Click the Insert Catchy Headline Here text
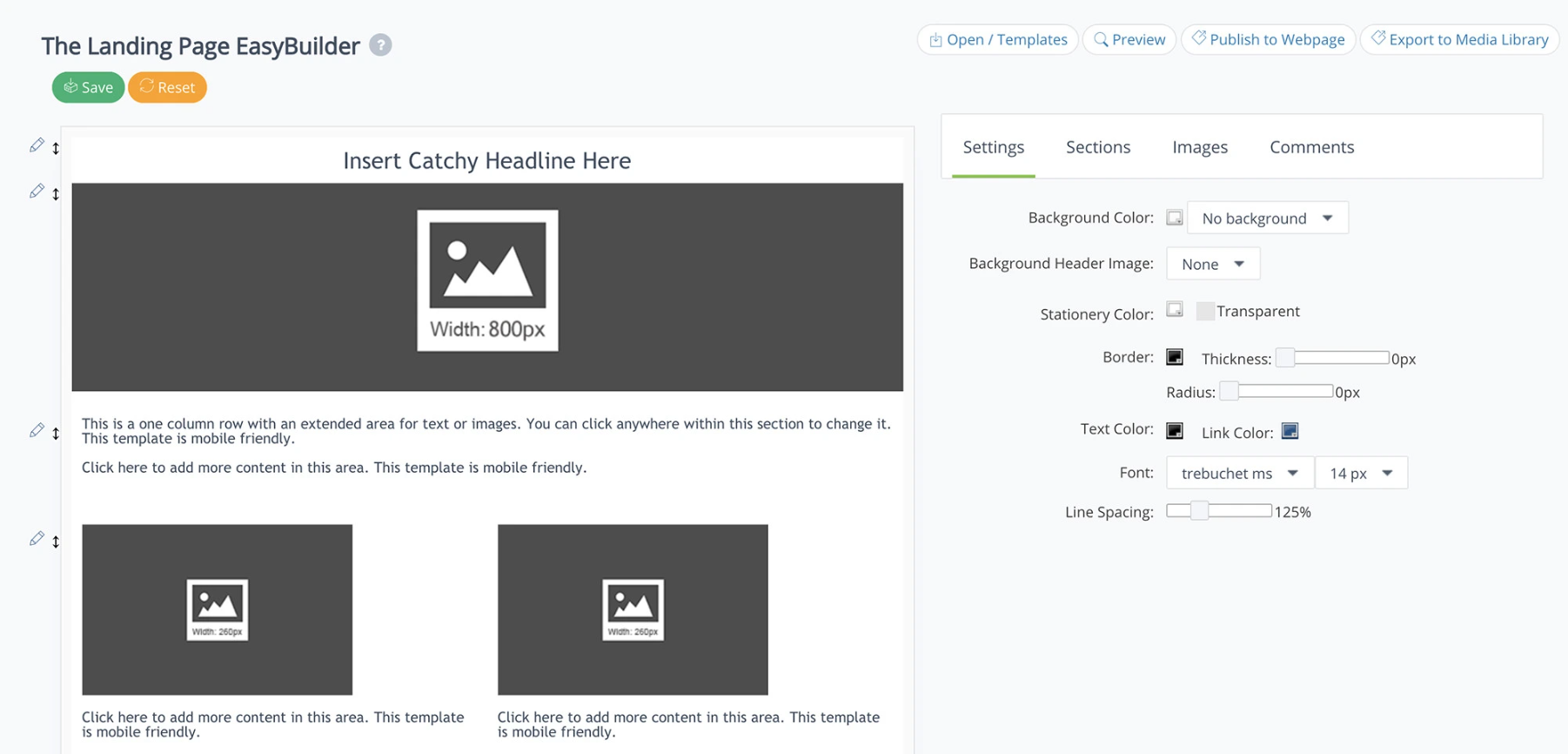This screenshot has width=1568, height=754. point(487,161)
